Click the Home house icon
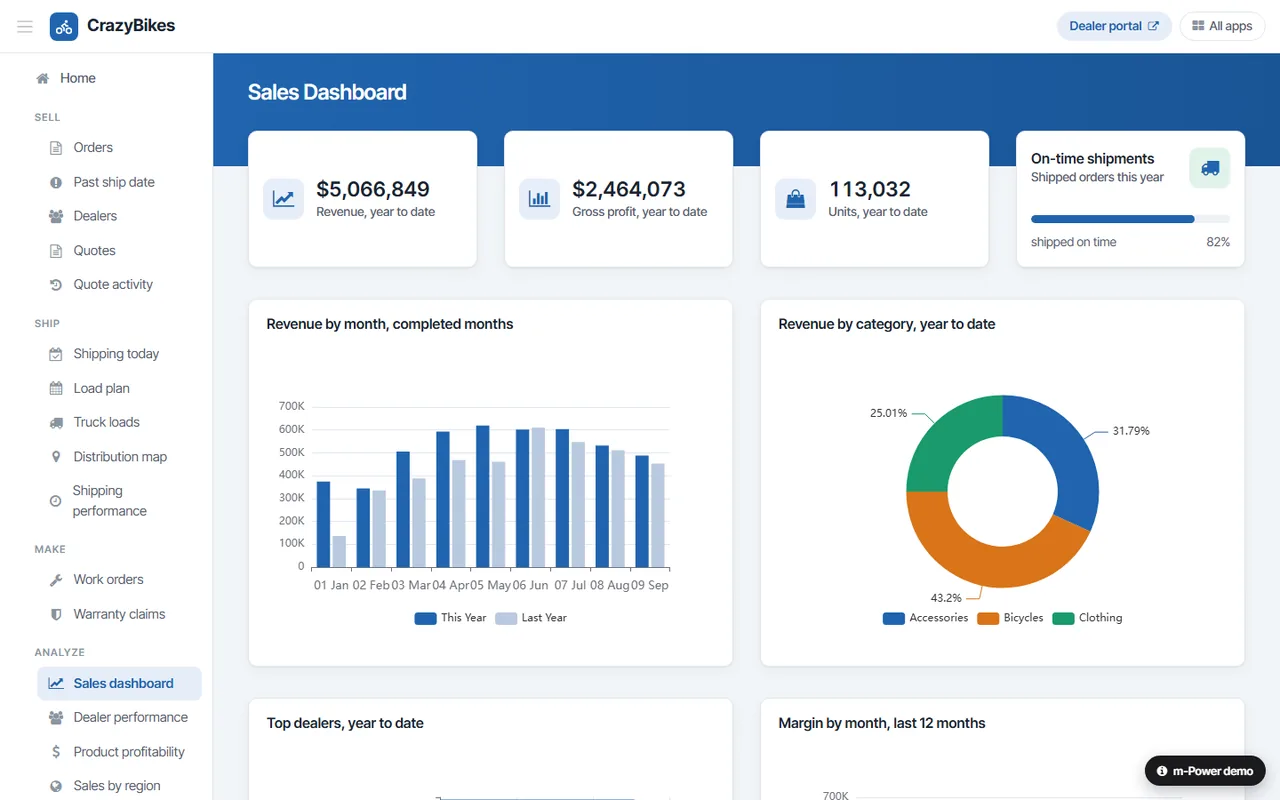1280x800 pixels. tap(42, 78)
